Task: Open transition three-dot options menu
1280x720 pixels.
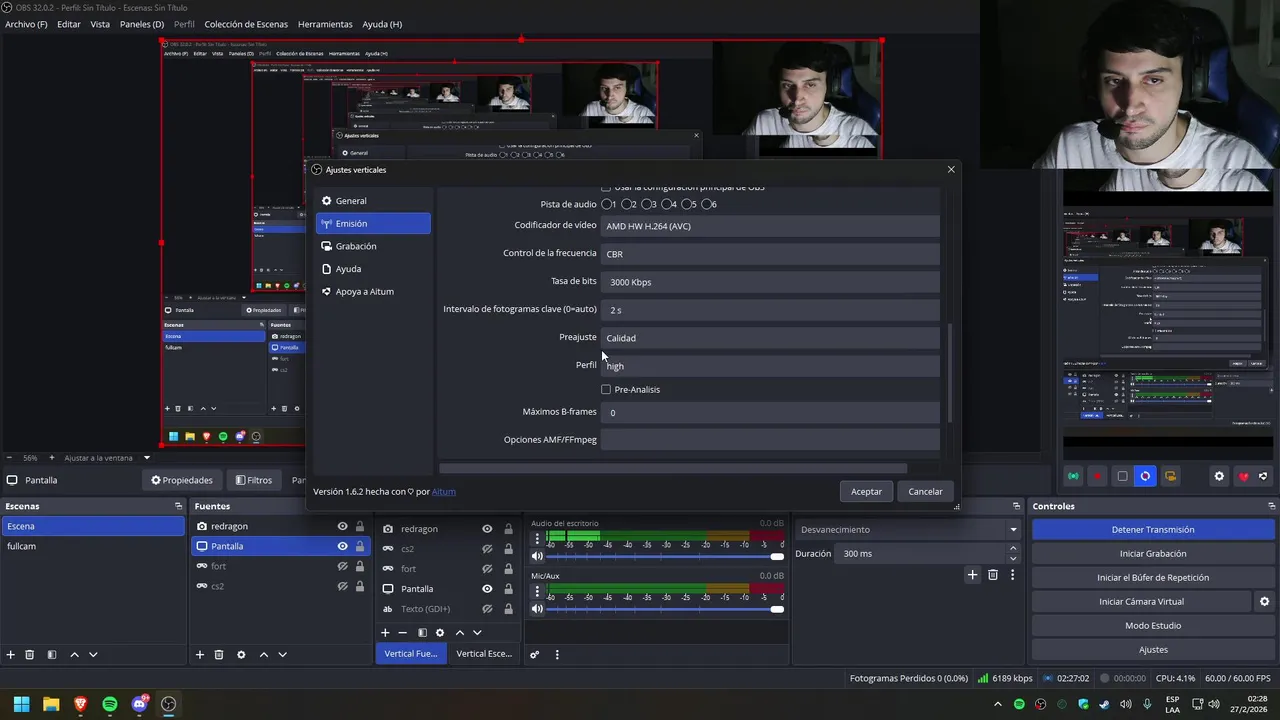Action: pos(1013,574)
